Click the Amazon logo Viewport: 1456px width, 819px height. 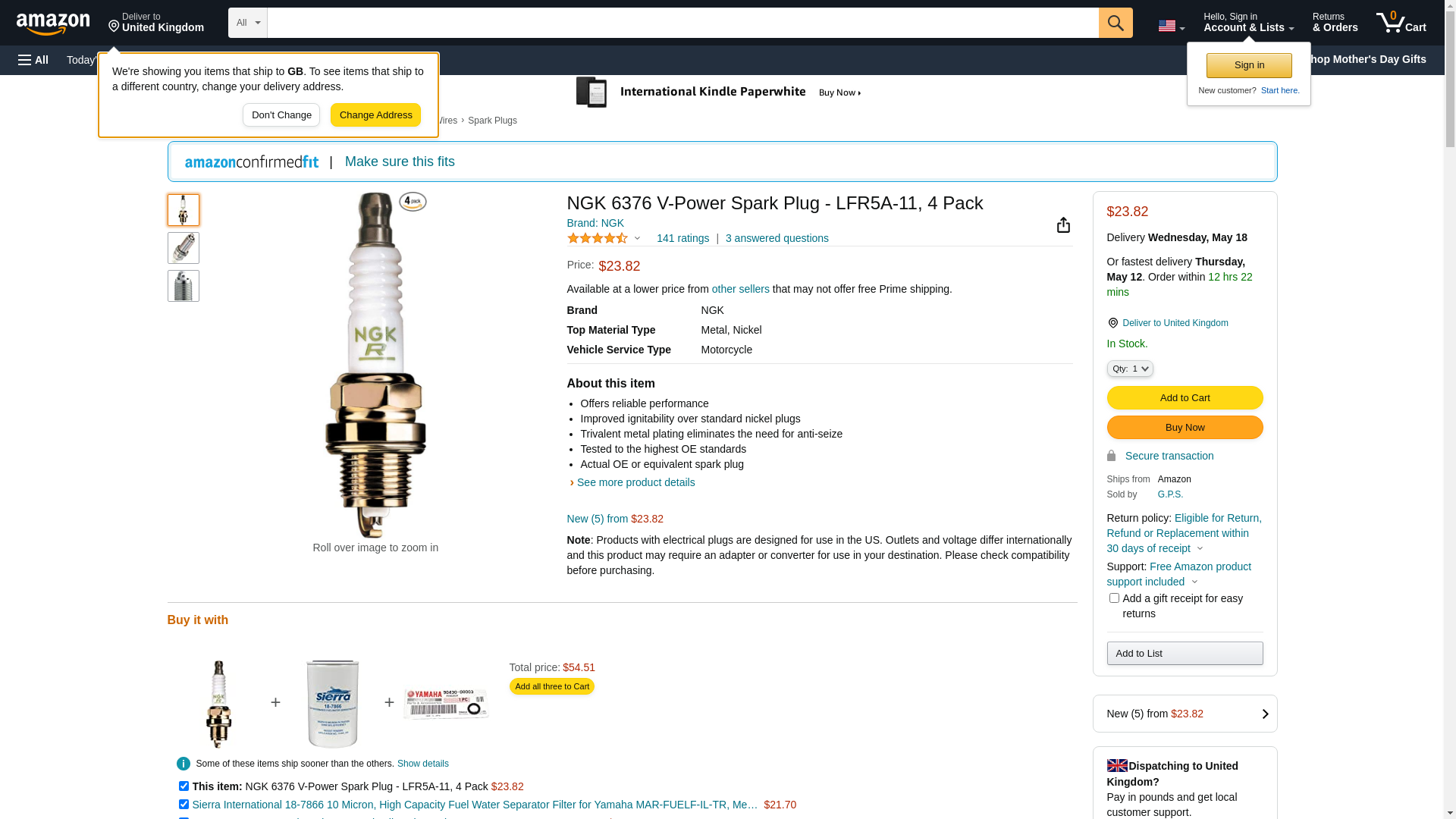tap(53, 24)
